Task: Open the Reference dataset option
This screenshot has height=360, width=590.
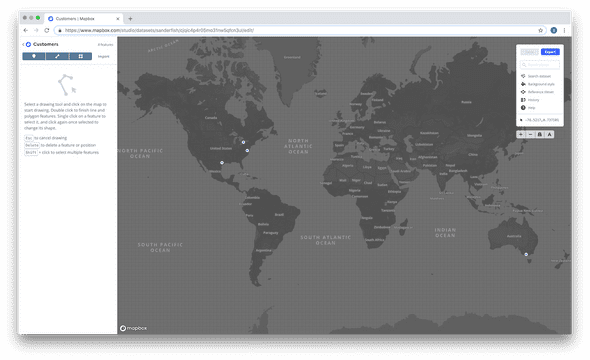Action: point(537,92)
